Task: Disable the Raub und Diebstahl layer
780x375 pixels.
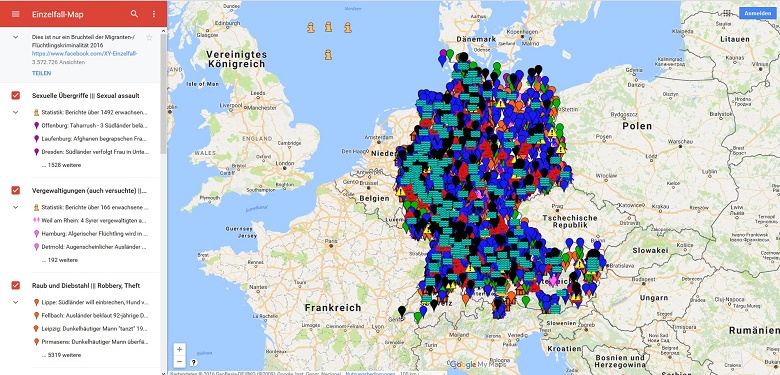Action: point(15,285)
